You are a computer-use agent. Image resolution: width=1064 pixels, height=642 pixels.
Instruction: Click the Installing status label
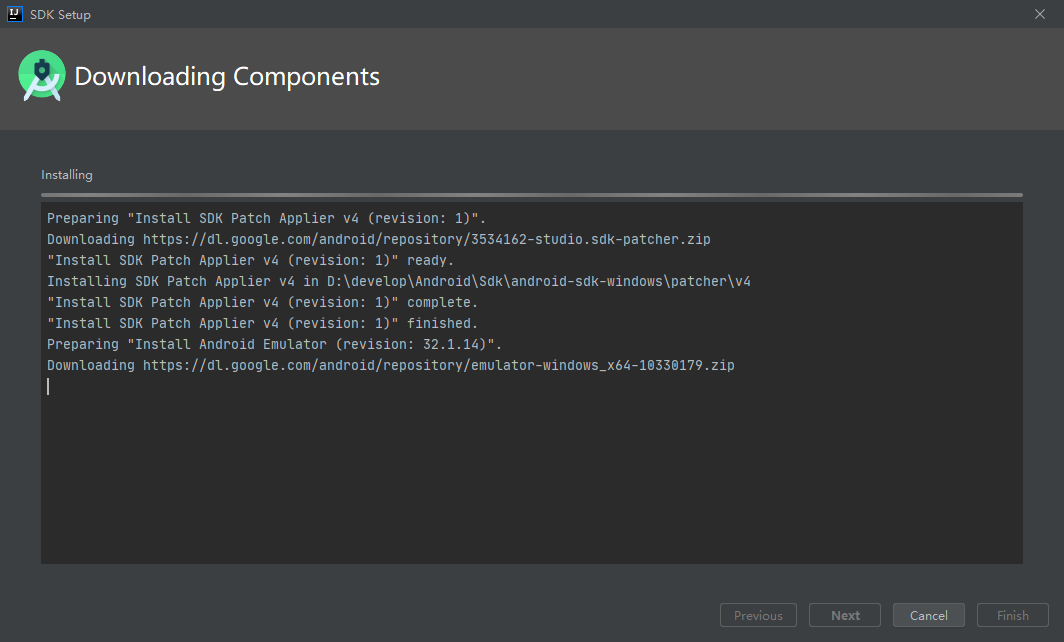click(x=66, y=174)
